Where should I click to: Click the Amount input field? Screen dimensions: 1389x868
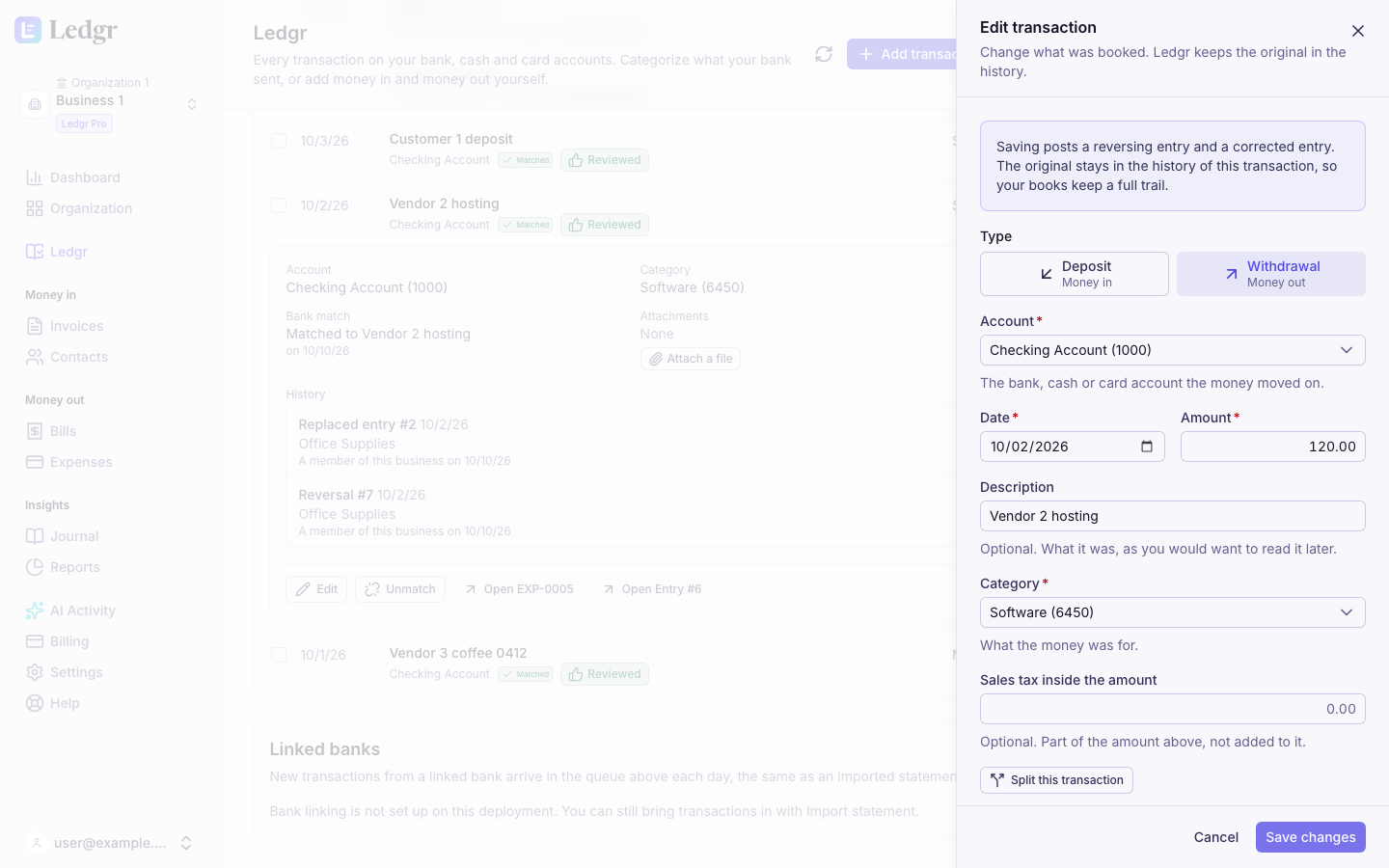[1273, 447]
